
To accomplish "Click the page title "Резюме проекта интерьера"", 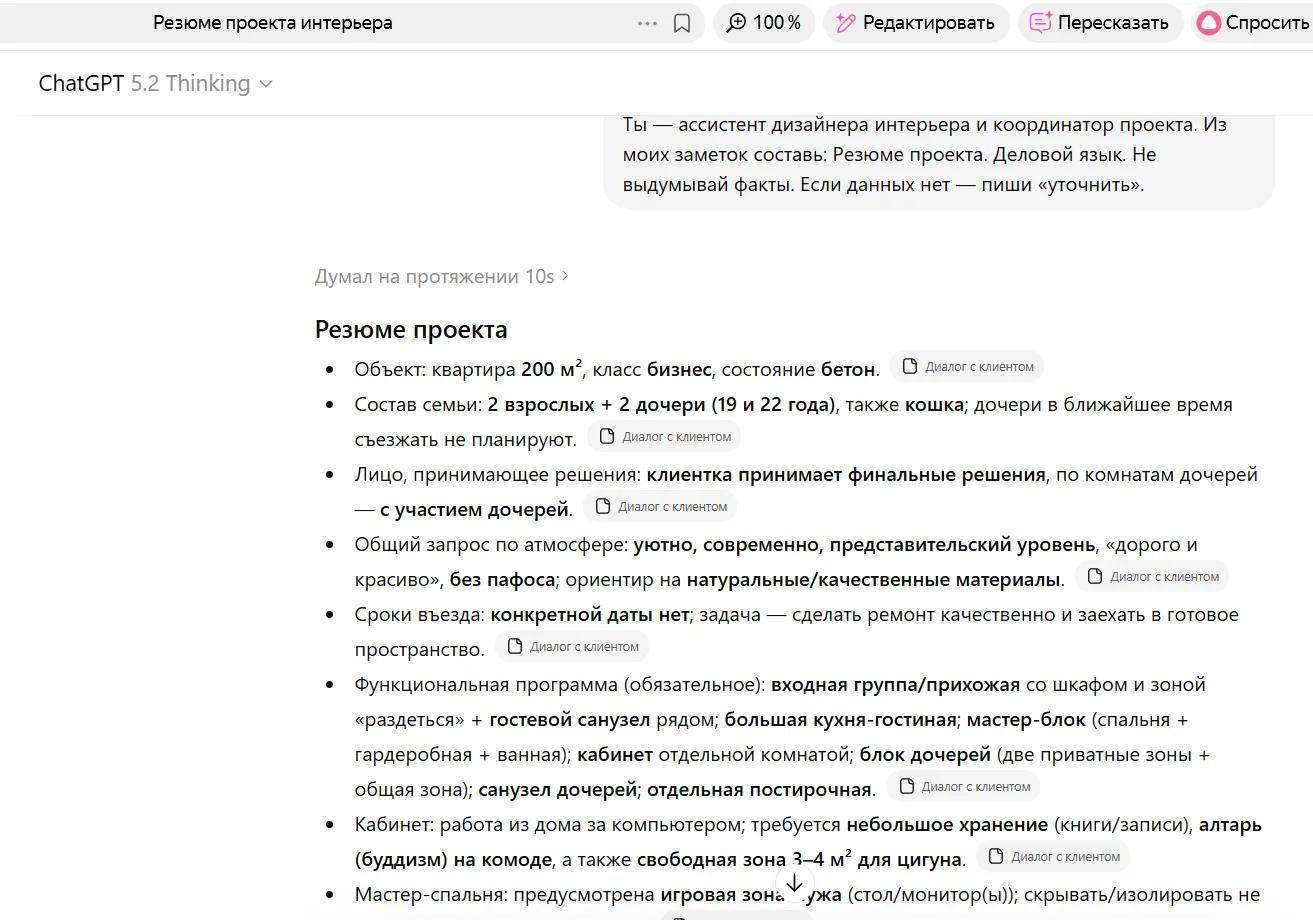I will click(273, 23).
